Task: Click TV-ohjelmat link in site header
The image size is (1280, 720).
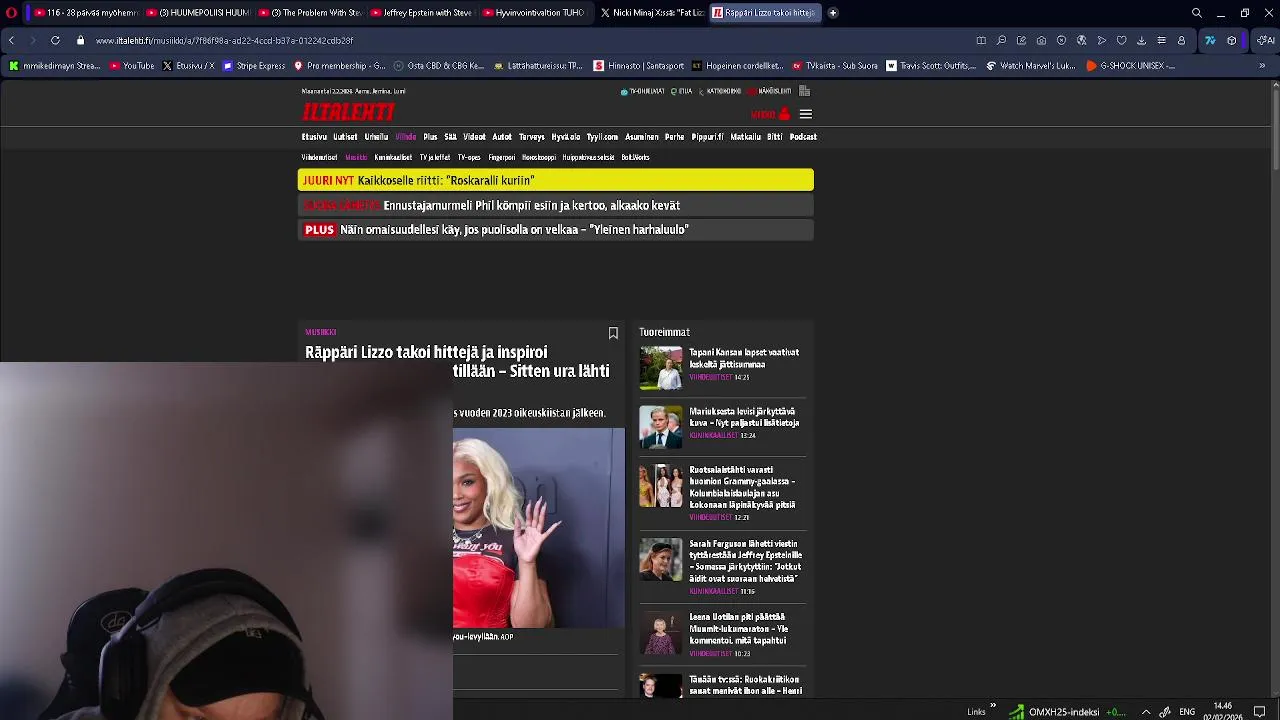Action: click(643, 91)
